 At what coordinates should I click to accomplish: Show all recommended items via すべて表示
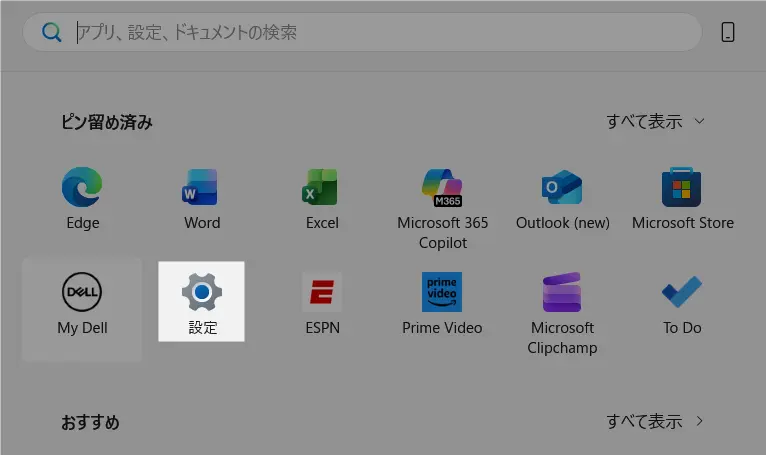(644, 421)
